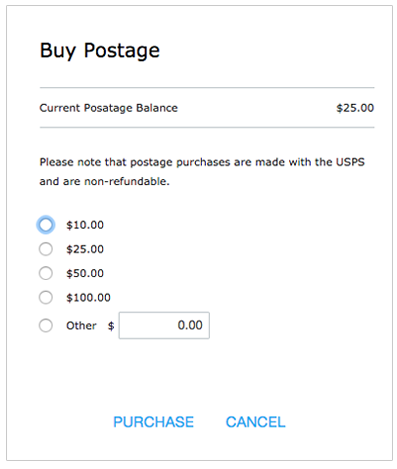
Task: Click the 'non-refundable' text in notice
Action: (x=127, y=181)
